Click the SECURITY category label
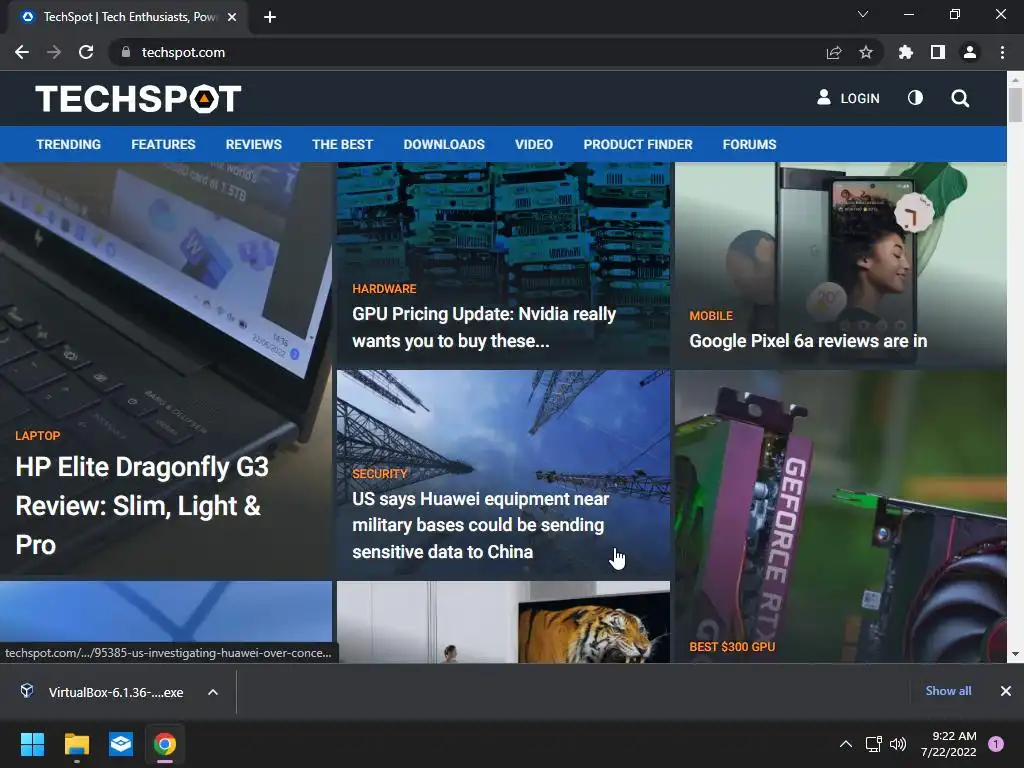 coord(379,474)
